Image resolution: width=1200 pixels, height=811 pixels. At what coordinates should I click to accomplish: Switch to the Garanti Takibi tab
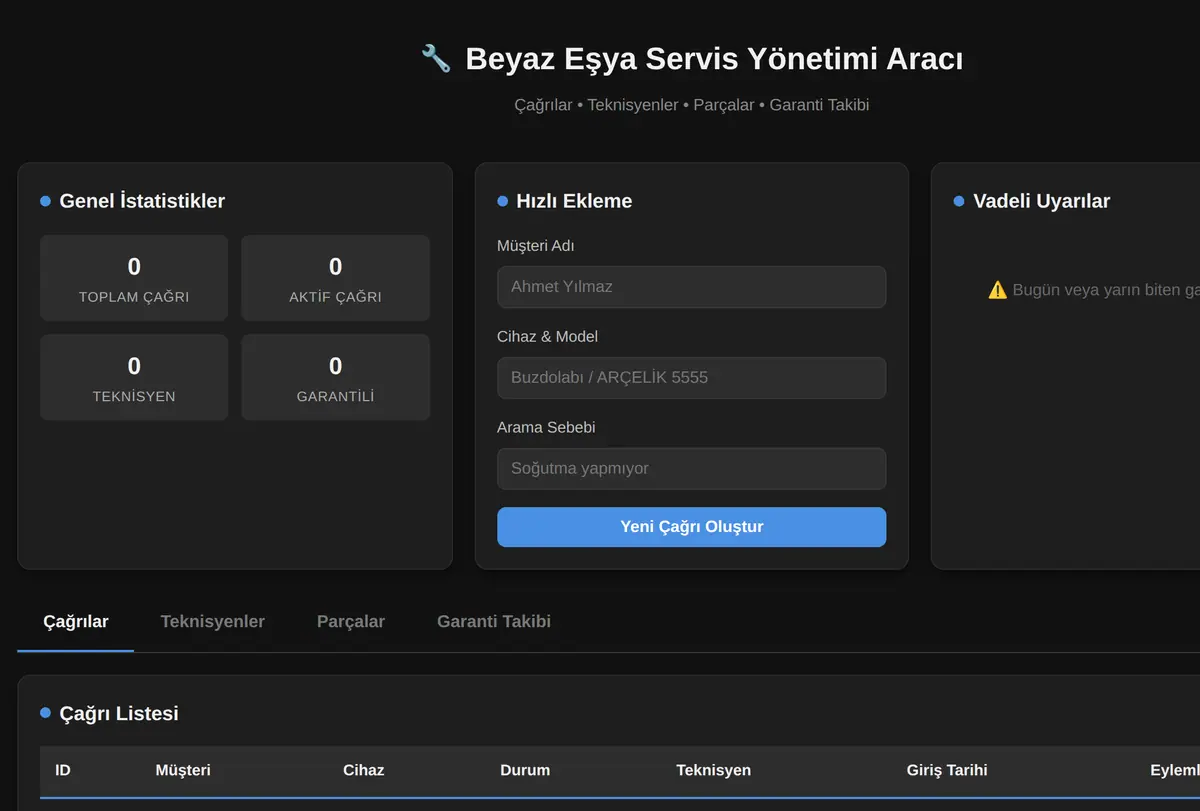494,621
